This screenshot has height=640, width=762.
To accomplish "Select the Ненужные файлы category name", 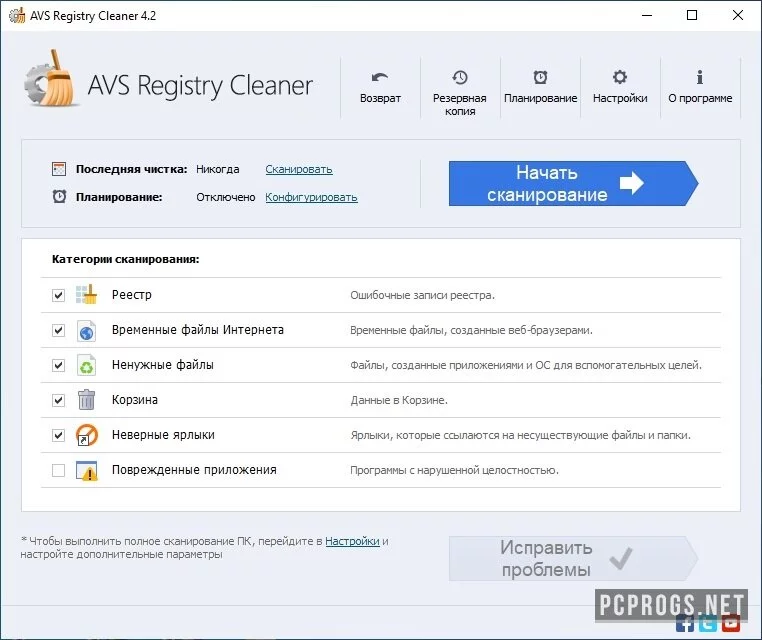I will tap(163, 365).
